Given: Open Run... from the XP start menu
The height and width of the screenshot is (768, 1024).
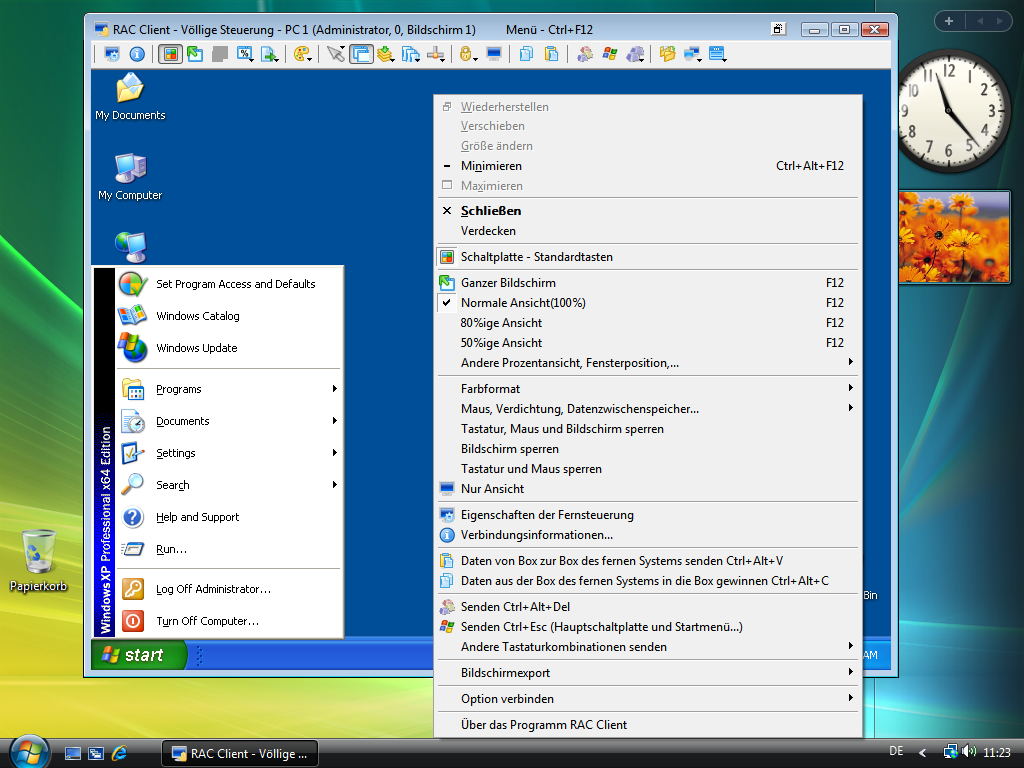Looking at the screenshot, I should pos(229,549).
